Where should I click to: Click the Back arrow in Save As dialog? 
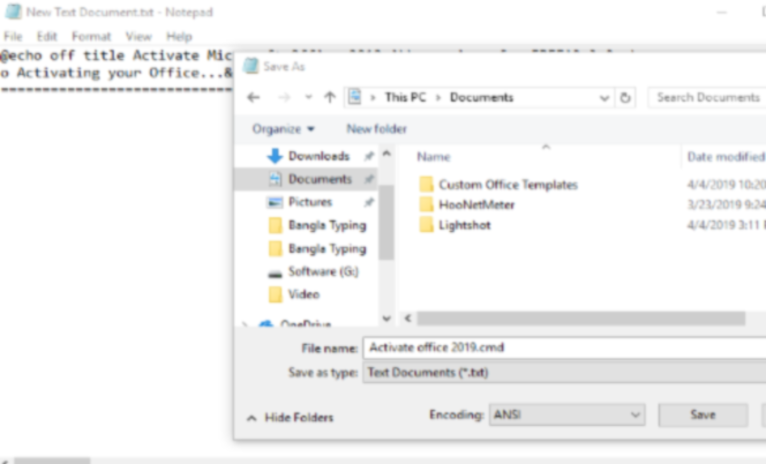click(253, 97)
